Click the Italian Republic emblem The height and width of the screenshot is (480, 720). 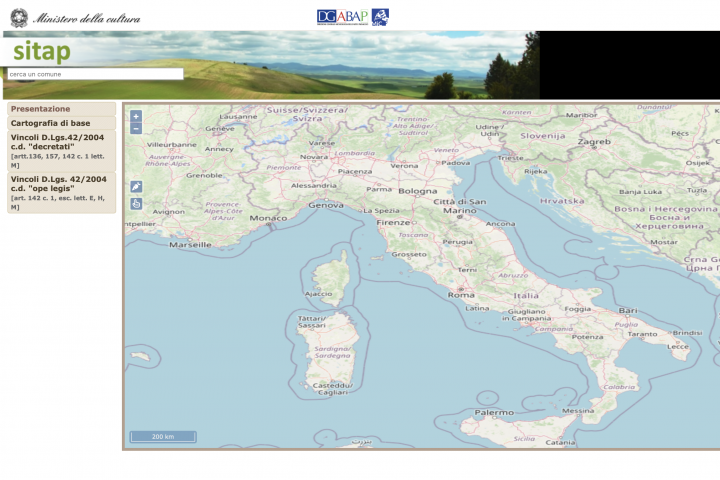[19, 17]
